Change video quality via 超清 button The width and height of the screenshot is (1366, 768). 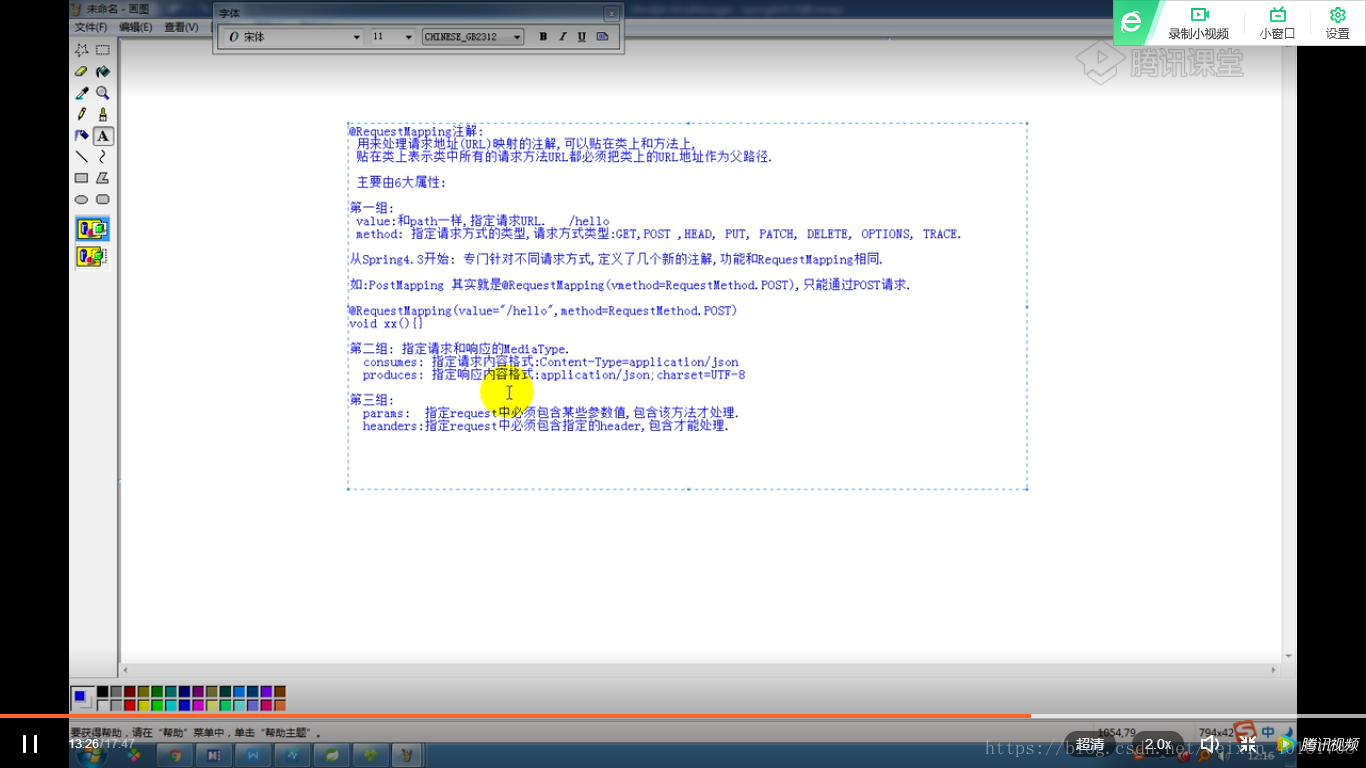pyautogui.click(x=1090, y=744)
